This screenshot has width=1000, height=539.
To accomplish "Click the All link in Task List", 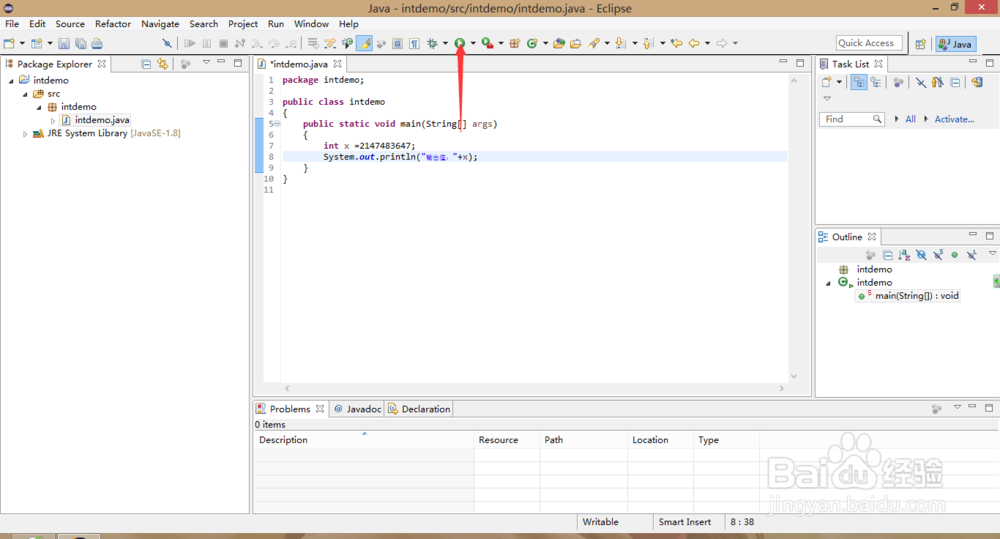I will point(910,119).
